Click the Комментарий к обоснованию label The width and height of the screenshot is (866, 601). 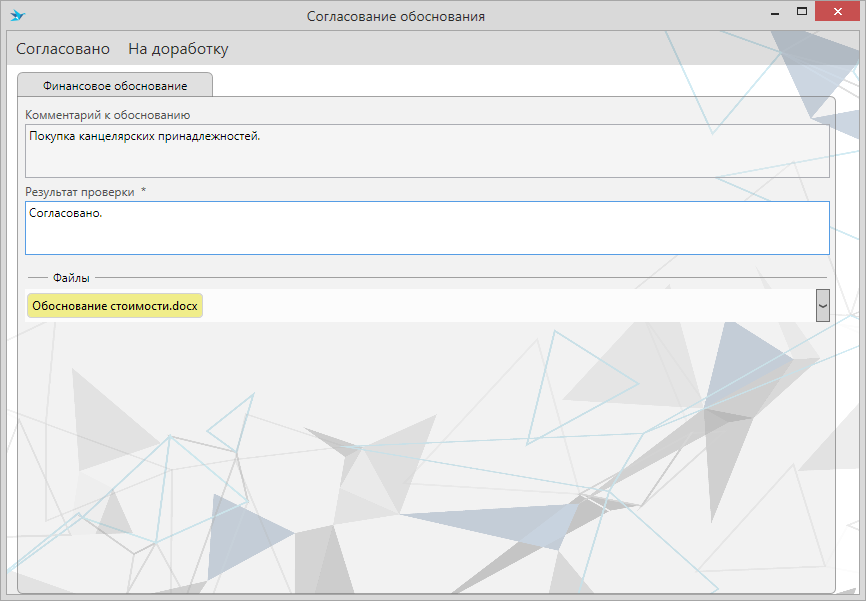[107, 115]
